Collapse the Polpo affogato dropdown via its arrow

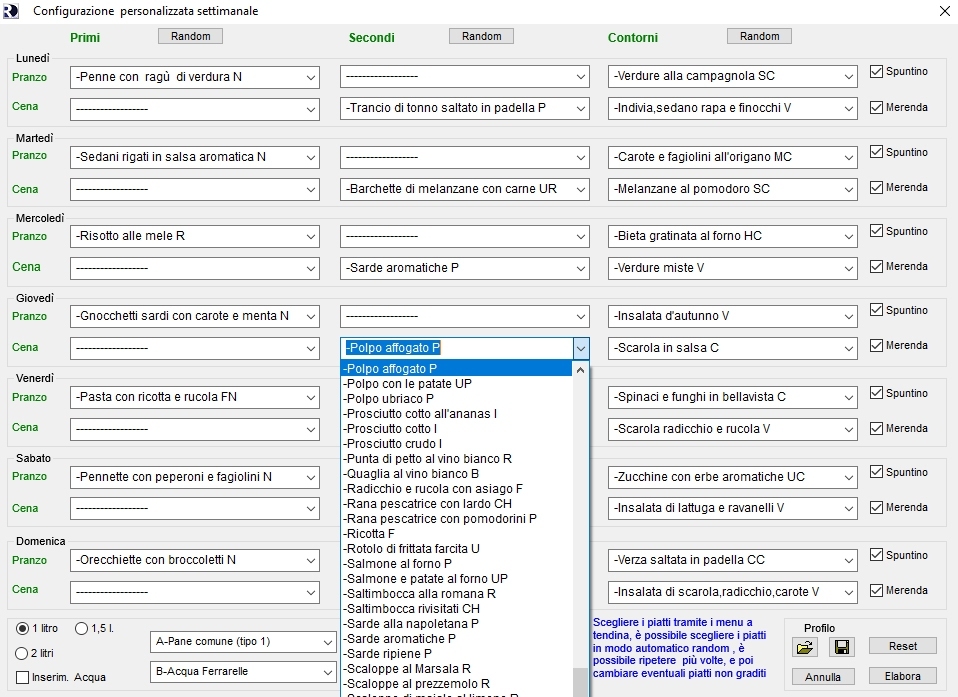click(x=580, y=349)
